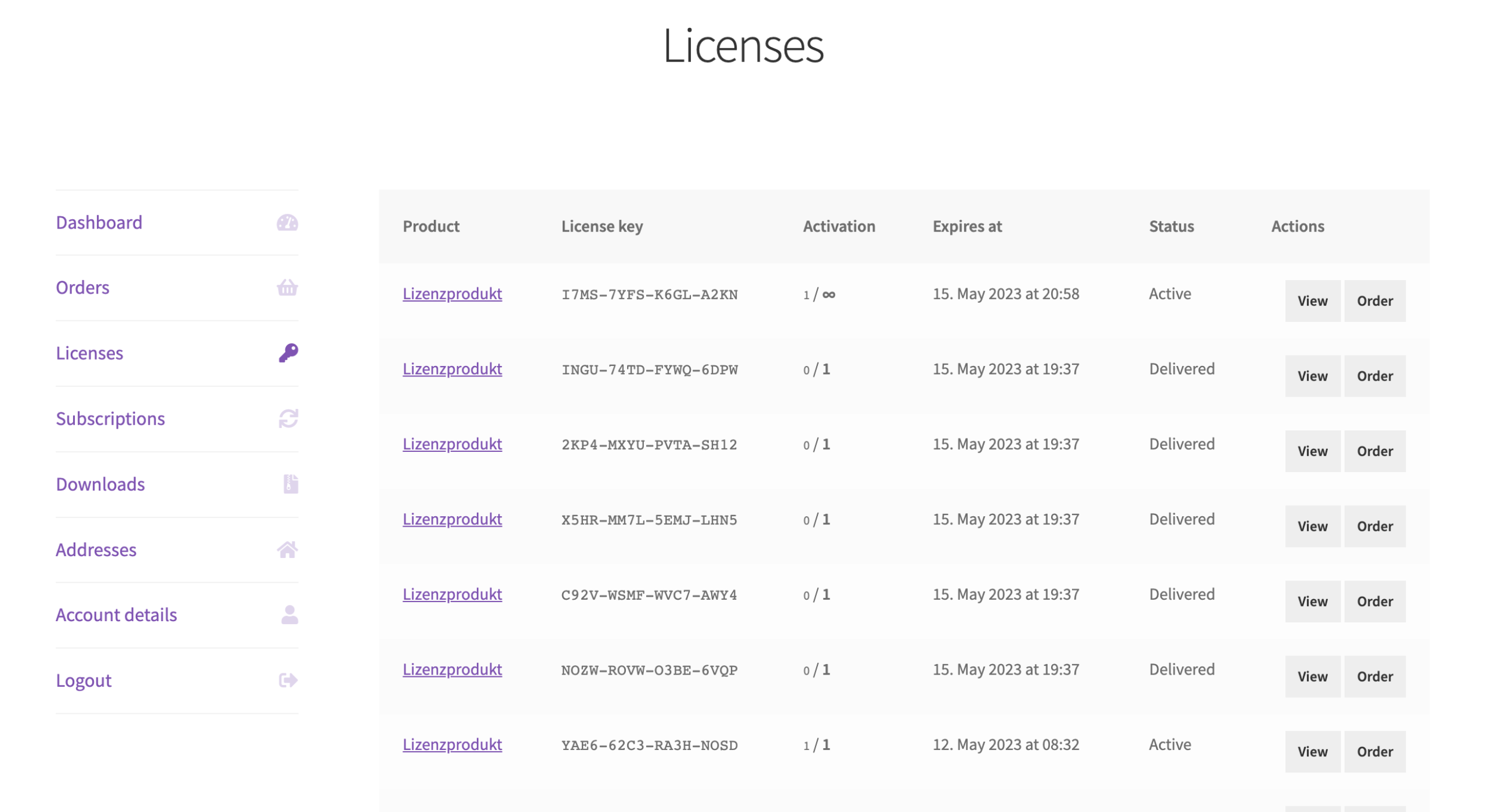This screenshot has width=1485, height=812.
Task: Click license key text YAE6-62C3-RA3H-NOSD
Action: [649, 745]
